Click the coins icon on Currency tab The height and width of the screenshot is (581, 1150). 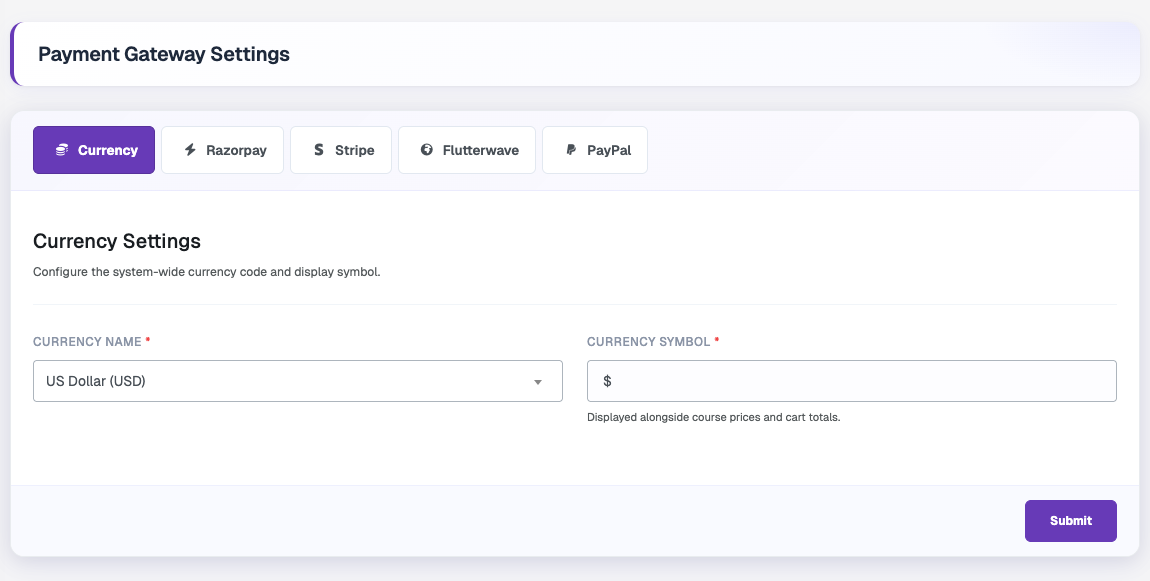(62, 150)
